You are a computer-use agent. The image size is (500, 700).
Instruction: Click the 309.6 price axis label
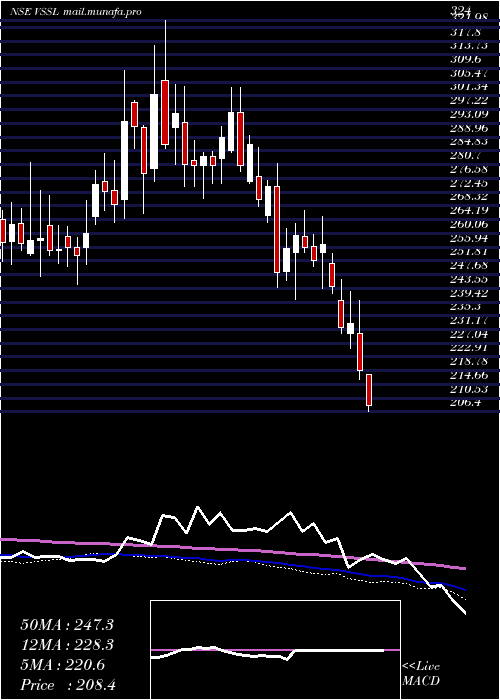(466, 59)
